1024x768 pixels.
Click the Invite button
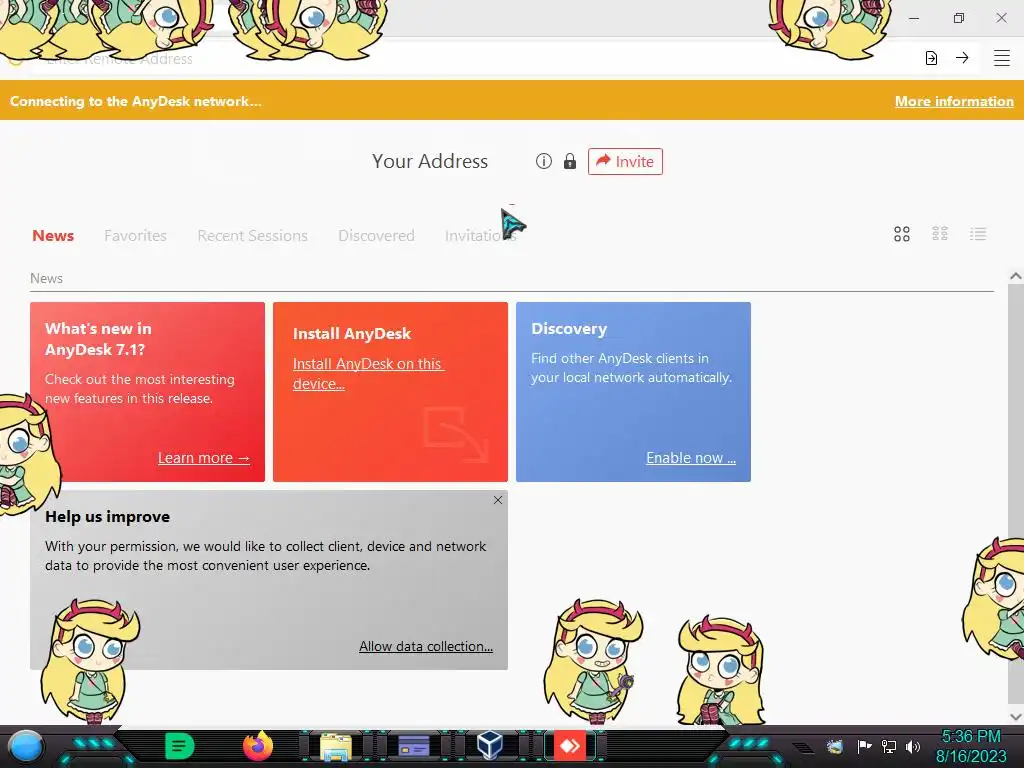click(625, 161)
